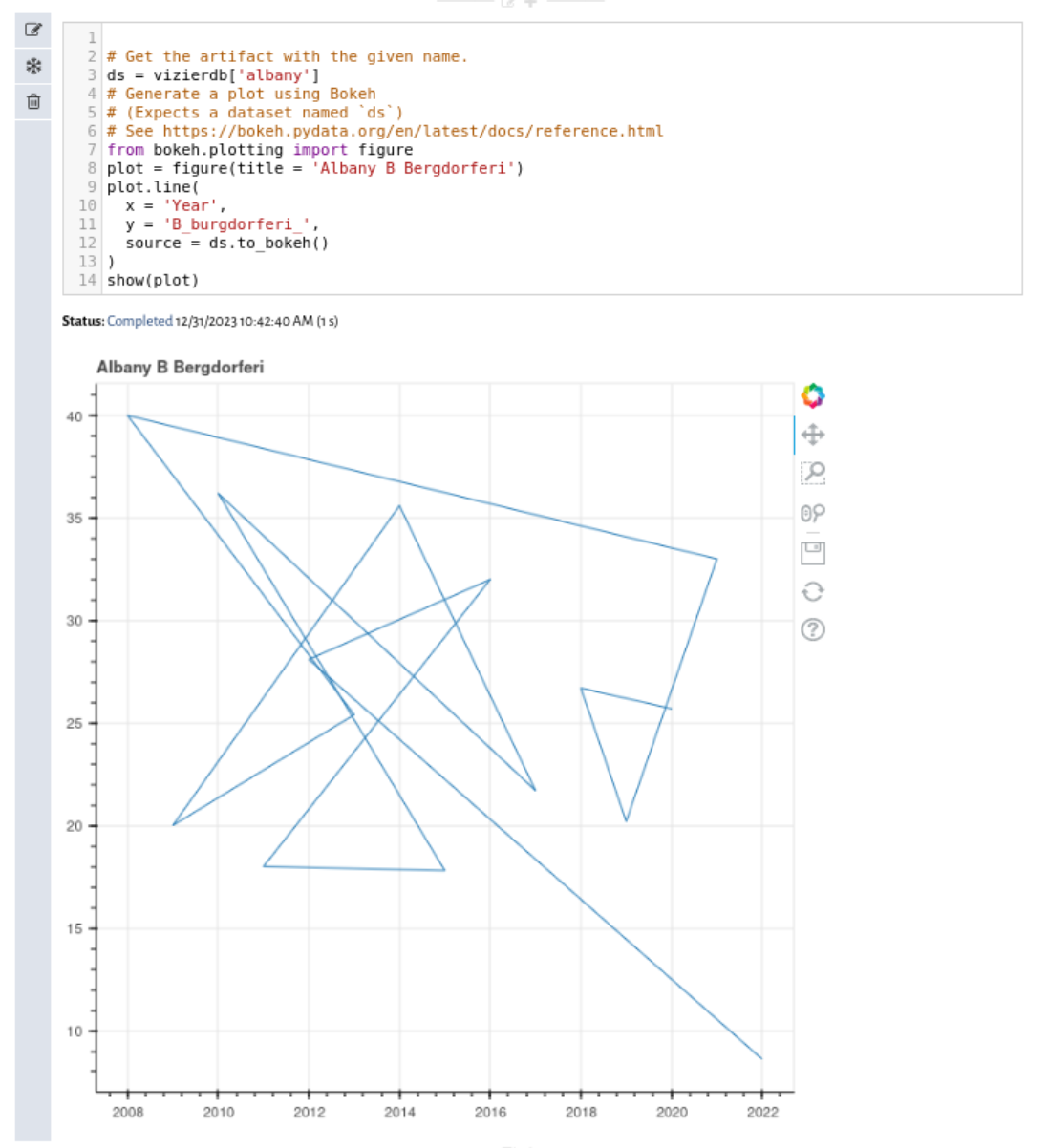Click line number 14 in the code gutter
The height and width of the screenshot is (1148, 1048).
coord(88,280)
